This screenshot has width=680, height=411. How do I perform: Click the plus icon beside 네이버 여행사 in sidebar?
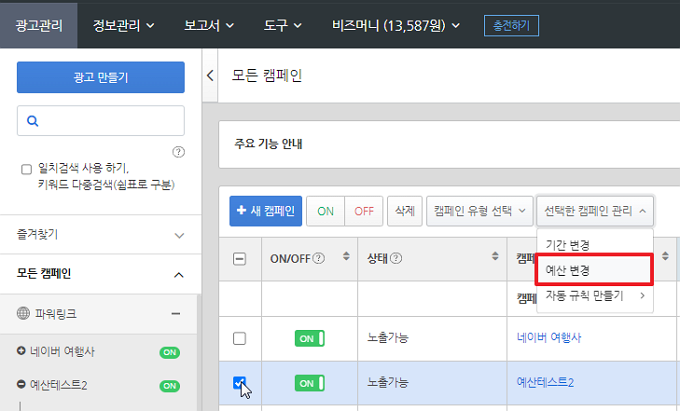(x=22, y=352)
